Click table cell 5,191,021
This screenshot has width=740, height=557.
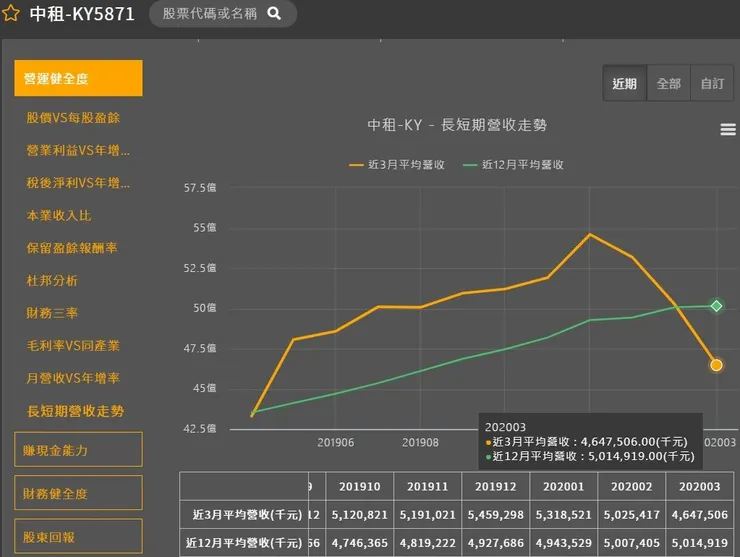coord(428,515)
